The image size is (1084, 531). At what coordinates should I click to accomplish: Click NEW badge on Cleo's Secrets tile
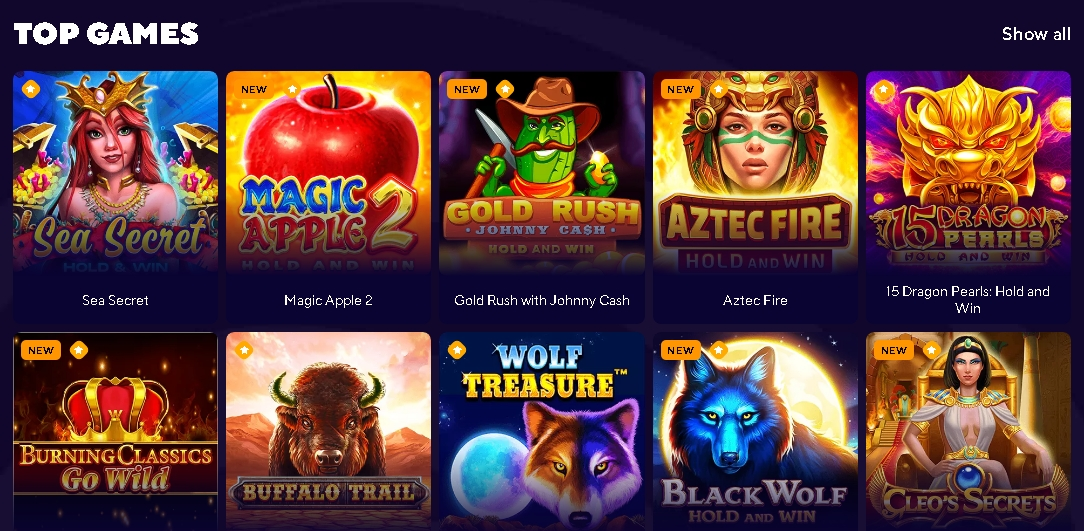893,350
